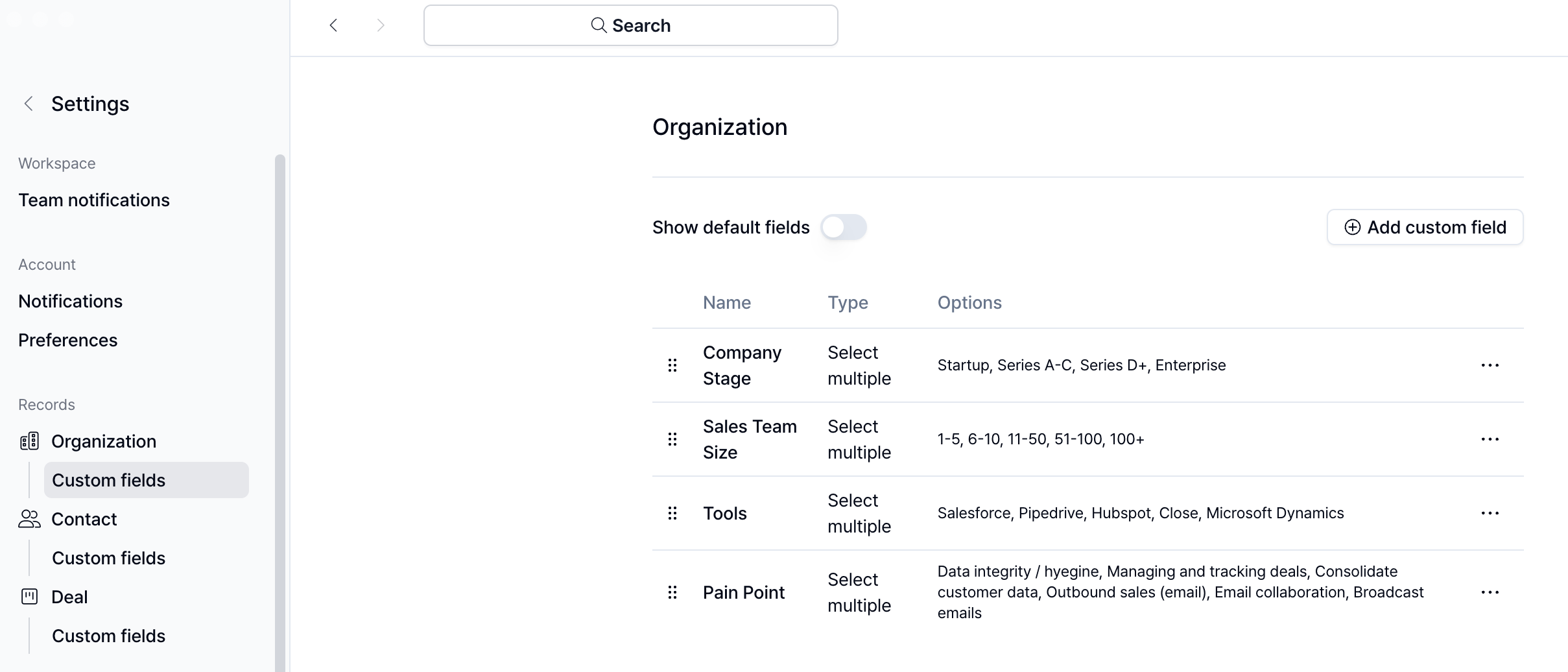Toggle the Show default fields switch
Screen dimensions: 1568x672
tap(843, 227)
